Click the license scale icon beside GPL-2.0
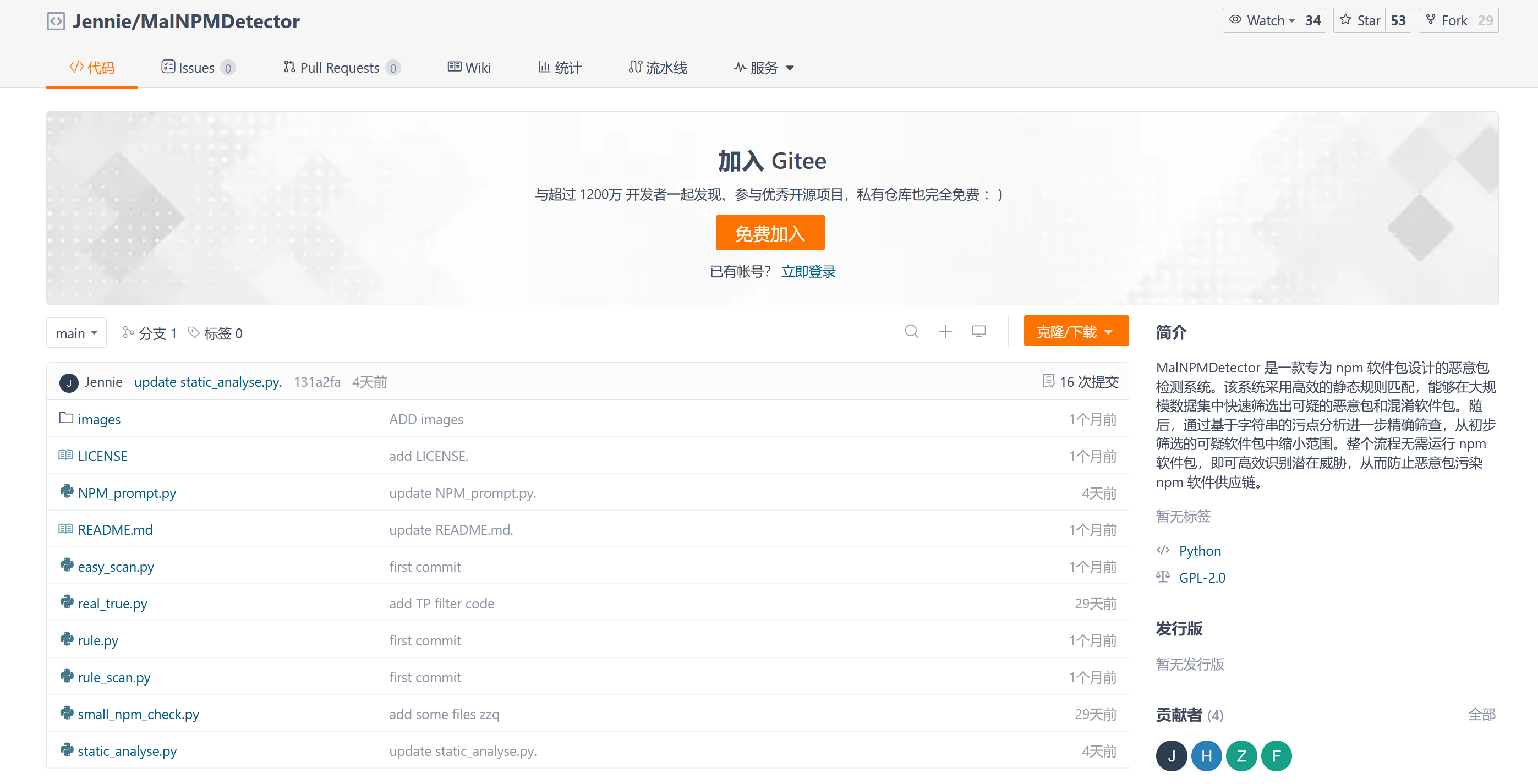The height and width of the screenshot is (784, 1538). (1163, 576)
